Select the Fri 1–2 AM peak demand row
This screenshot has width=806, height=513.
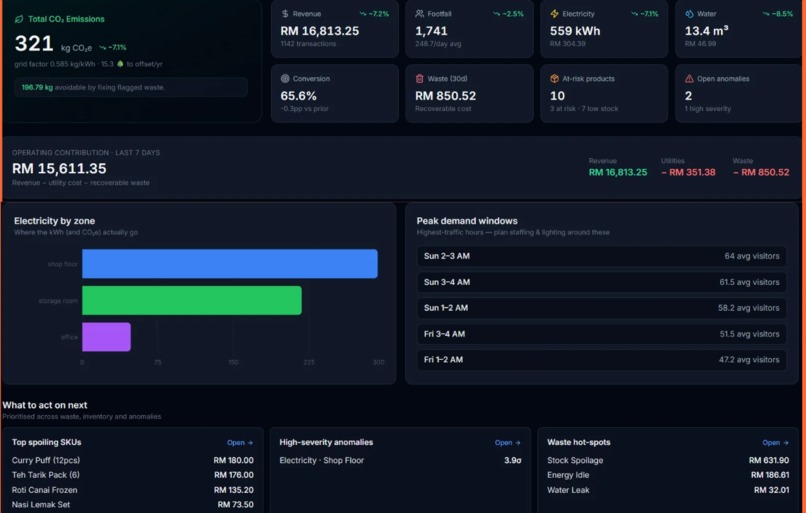[601, 360]
